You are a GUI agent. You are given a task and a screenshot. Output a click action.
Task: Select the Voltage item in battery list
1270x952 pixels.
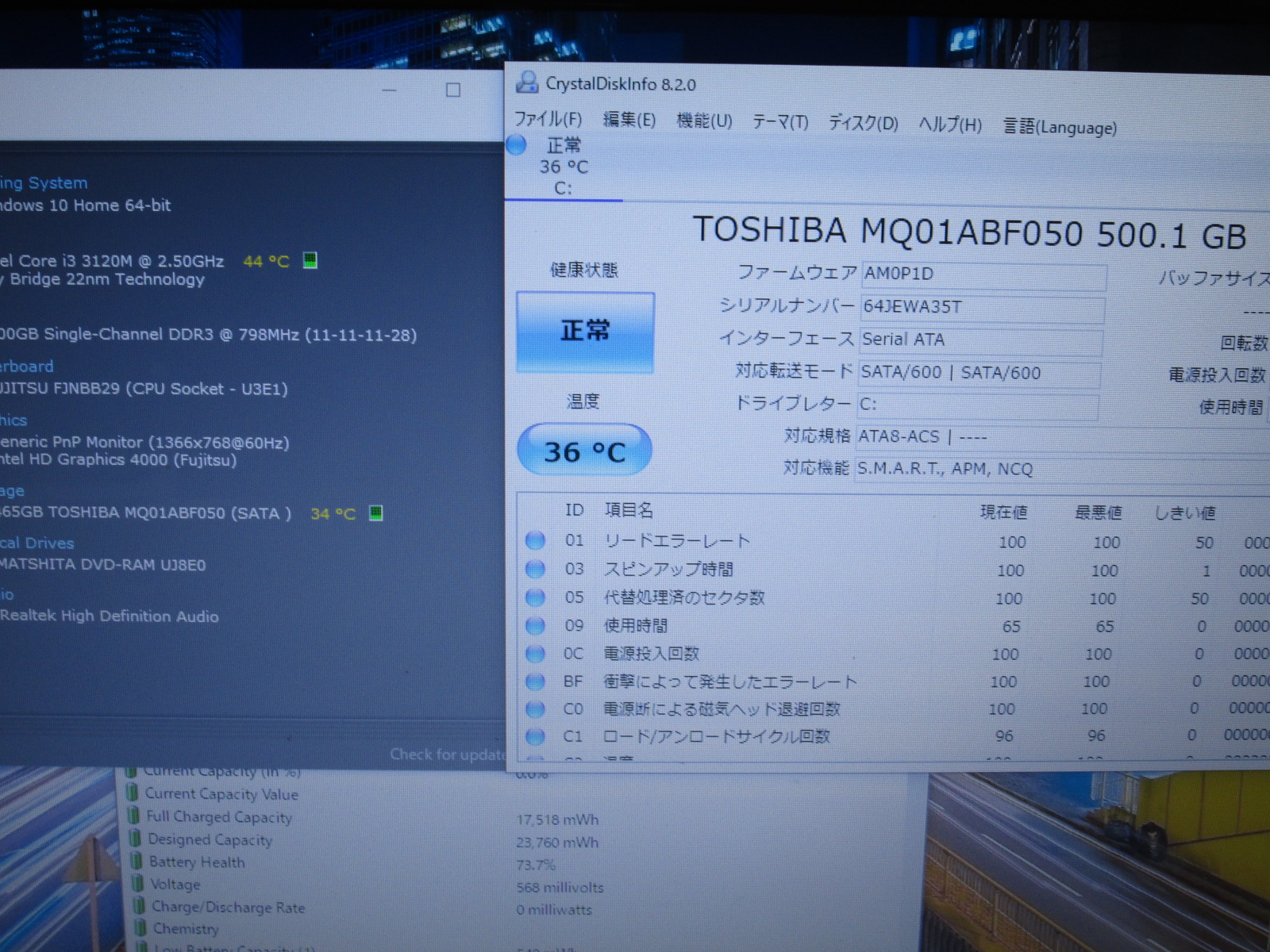(175, 885)
